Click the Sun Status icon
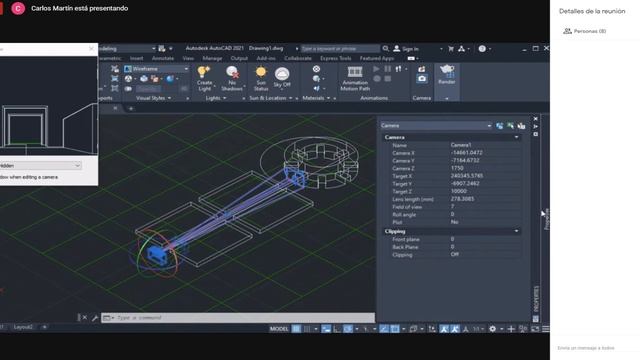 pos(260,72)
